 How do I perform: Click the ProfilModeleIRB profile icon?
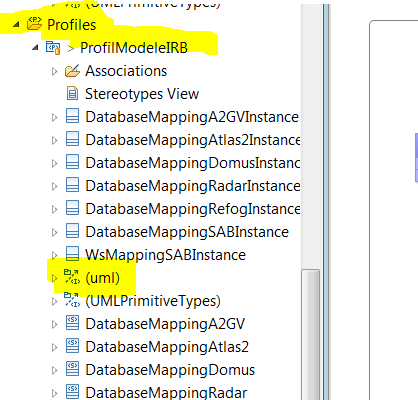[x=53, y=48]
